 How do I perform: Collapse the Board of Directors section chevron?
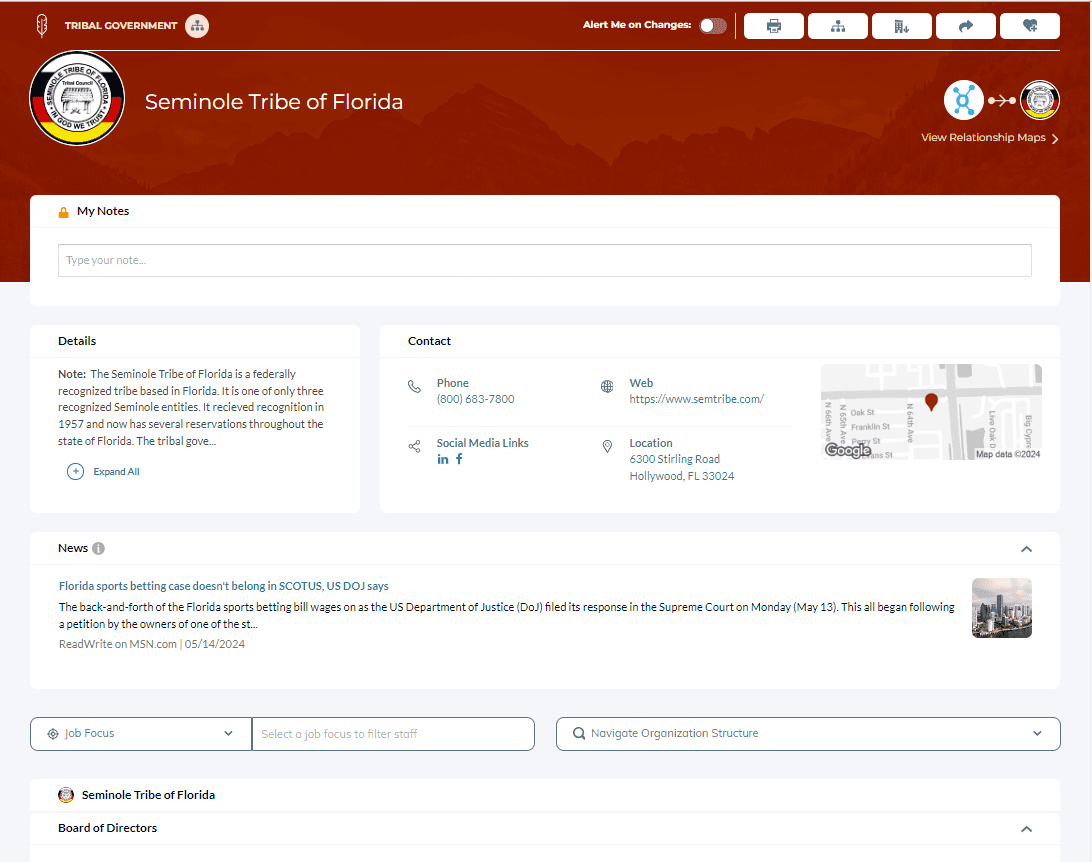(1027, 829)
